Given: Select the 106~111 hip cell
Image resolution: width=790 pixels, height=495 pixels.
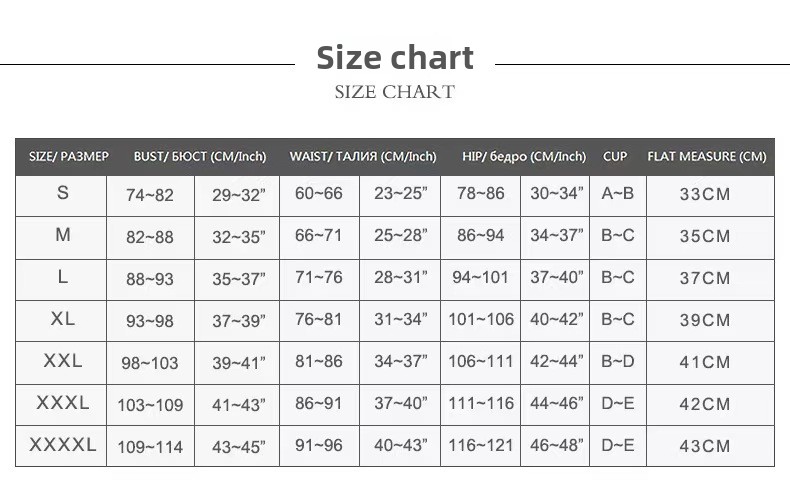Looking at the screenshot, I should coord(481,362).
